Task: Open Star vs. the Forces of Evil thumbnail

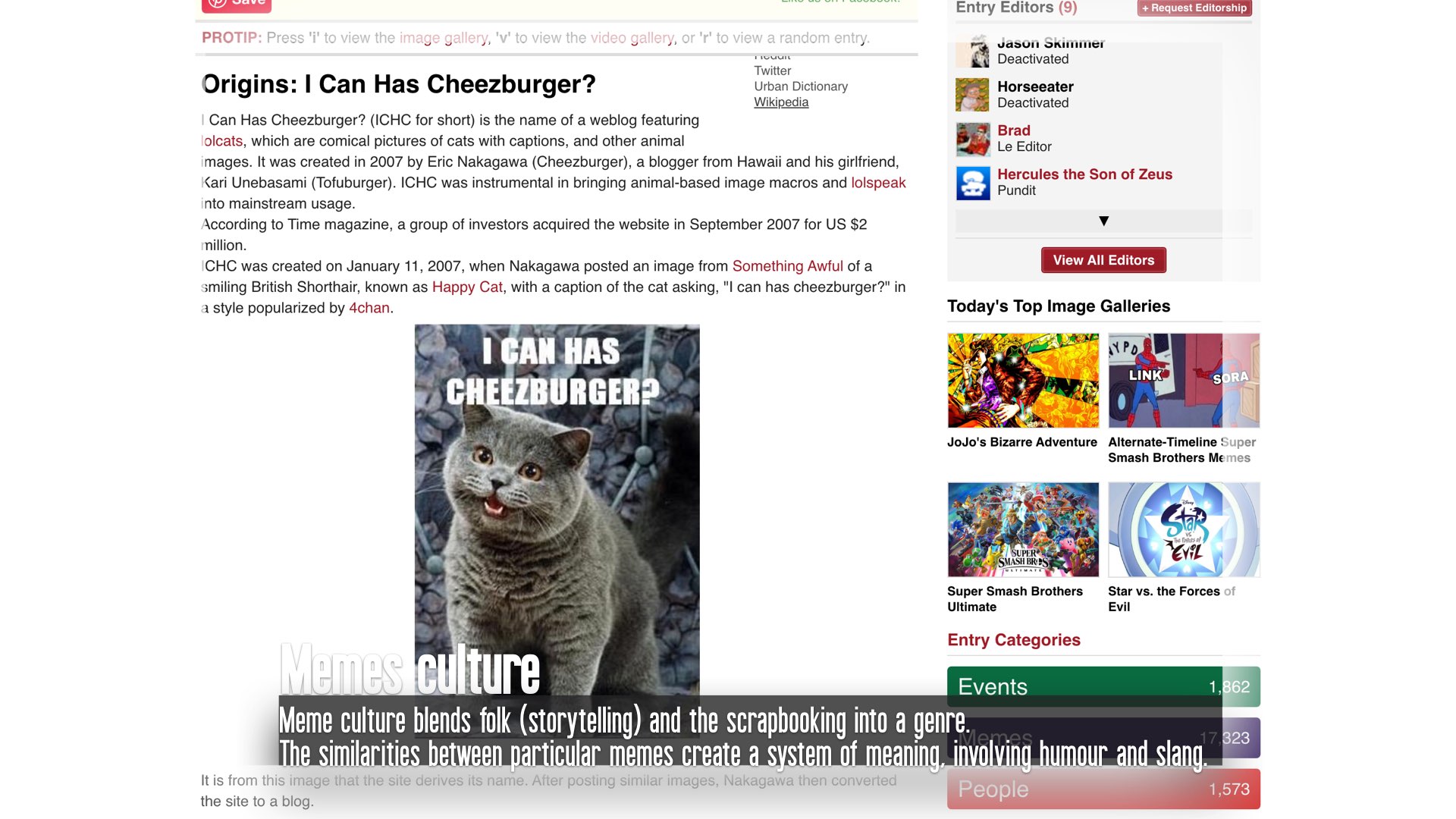Action: (x=1184, y=529)
